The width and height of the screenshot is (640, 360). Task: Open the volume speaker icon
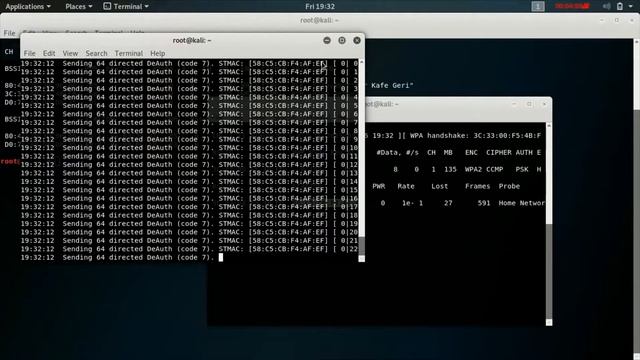coord(607,7)
